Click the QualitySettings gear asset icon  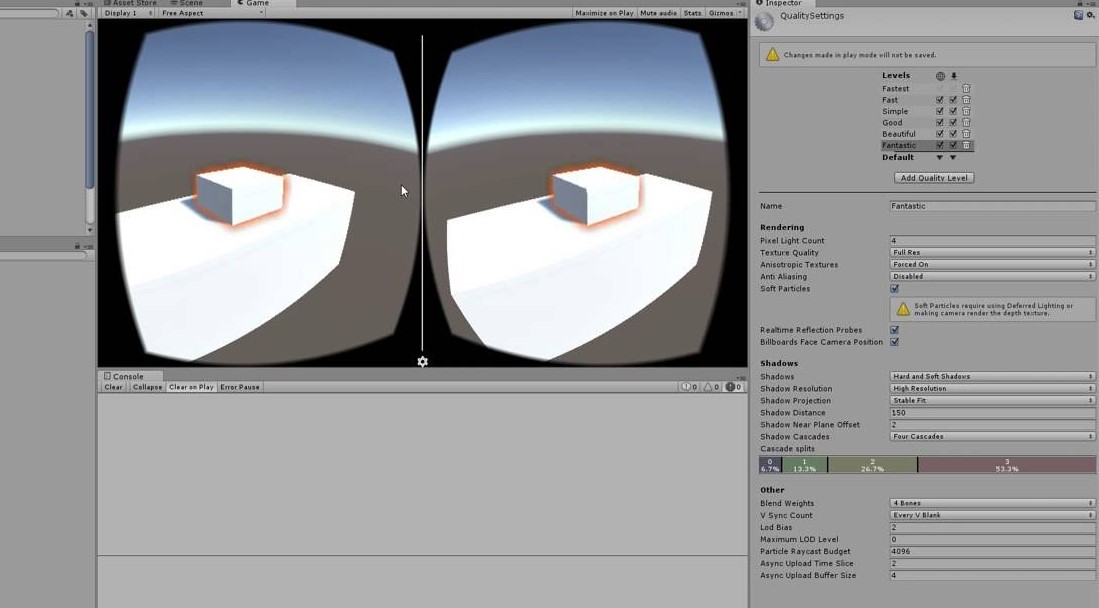coord(764,22)
